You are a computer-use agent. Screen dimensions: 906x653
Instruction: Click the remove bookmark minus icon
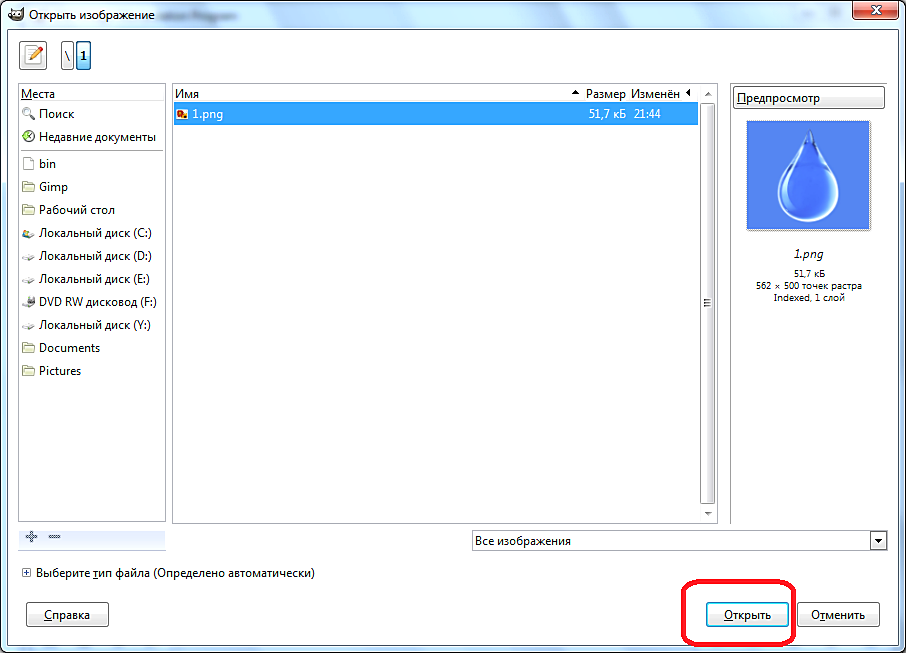point(54,537)
